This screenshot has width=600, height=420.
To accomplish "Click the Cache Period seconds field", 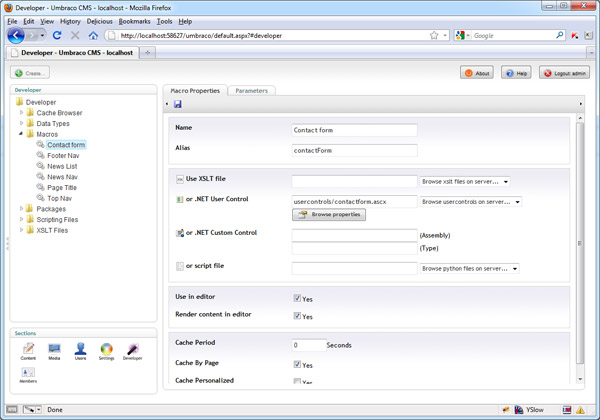I will pos(309,345).
